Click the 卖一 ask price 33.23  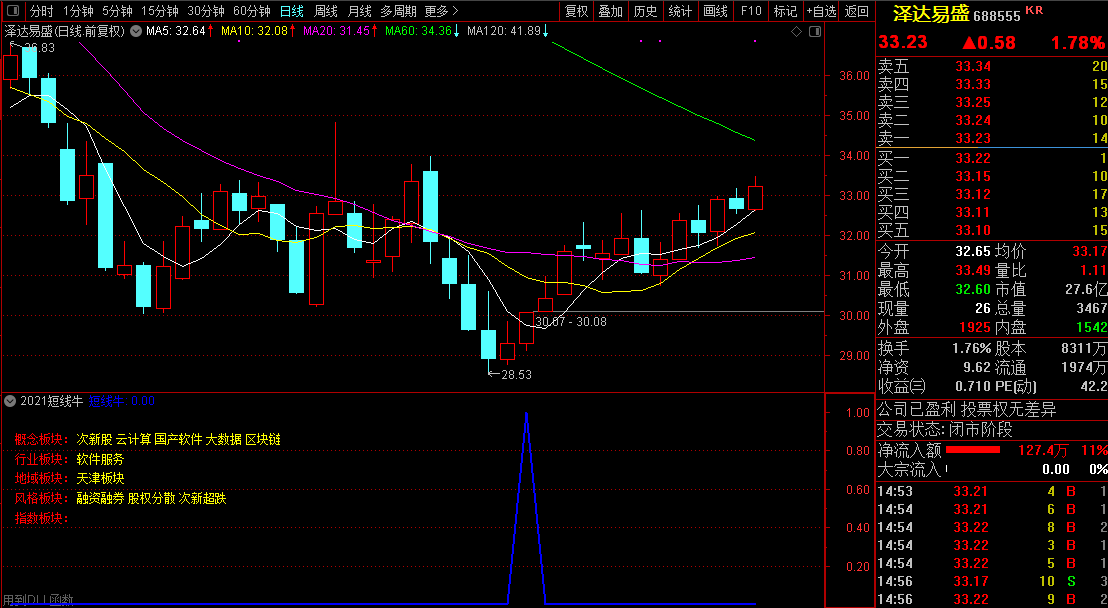(x=973, y=139)
